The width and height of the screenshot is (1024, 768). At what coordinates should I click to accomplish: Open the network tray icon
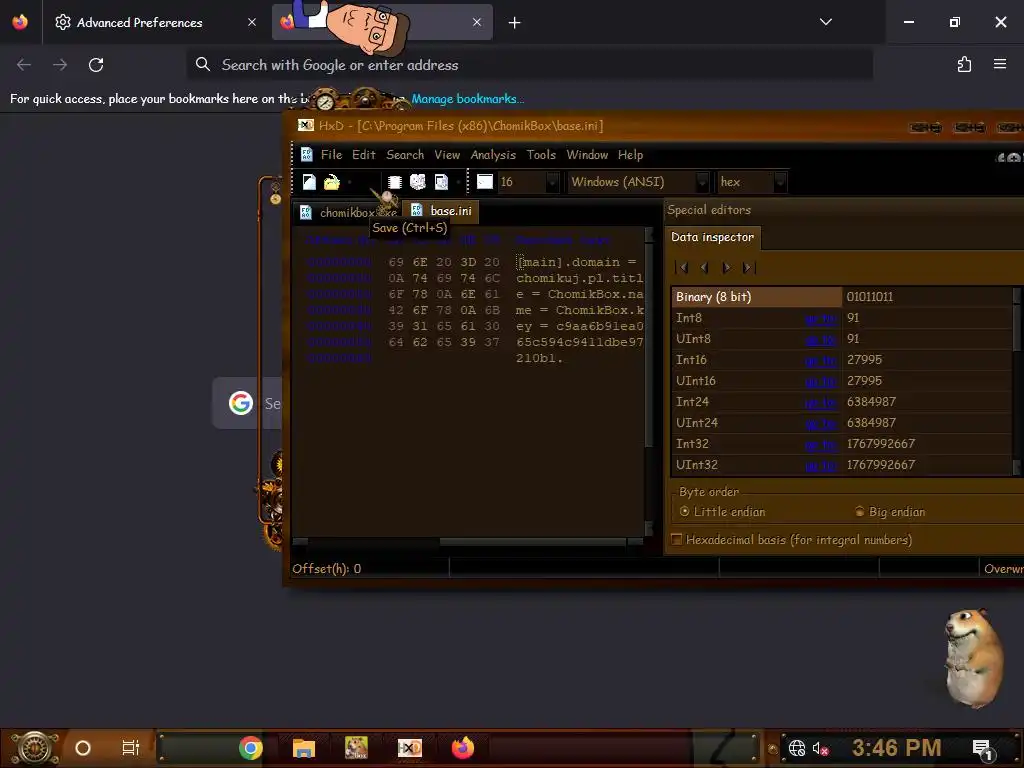tap(797, 748)
